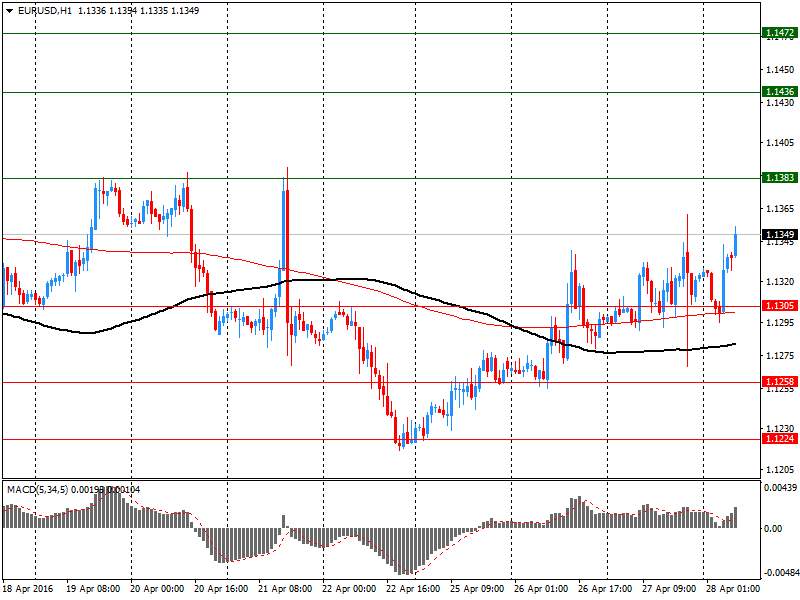Select the red horizontal line at 1.1258
This screenshot has height=600, width=800.
coord(381,382)
